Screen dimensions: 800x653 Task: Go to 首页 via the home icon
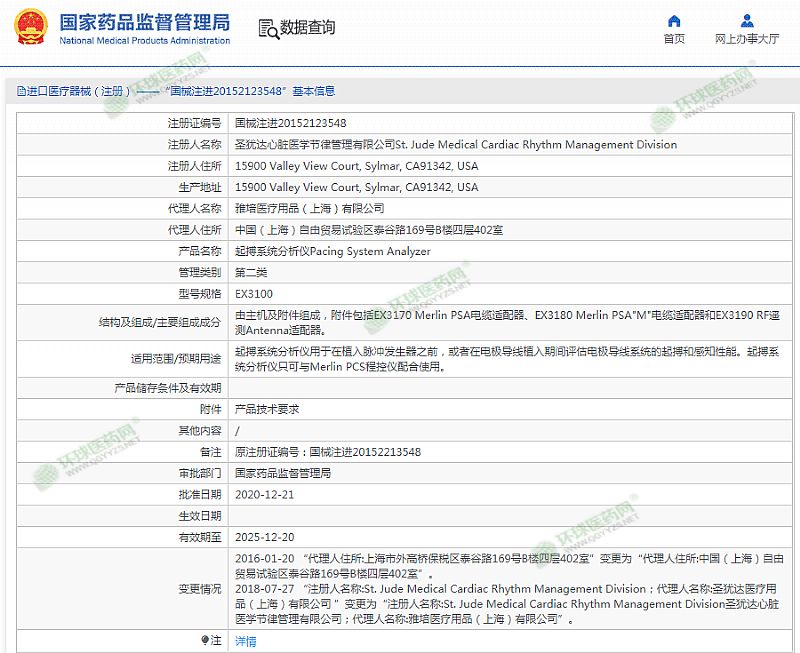[674, 21]
